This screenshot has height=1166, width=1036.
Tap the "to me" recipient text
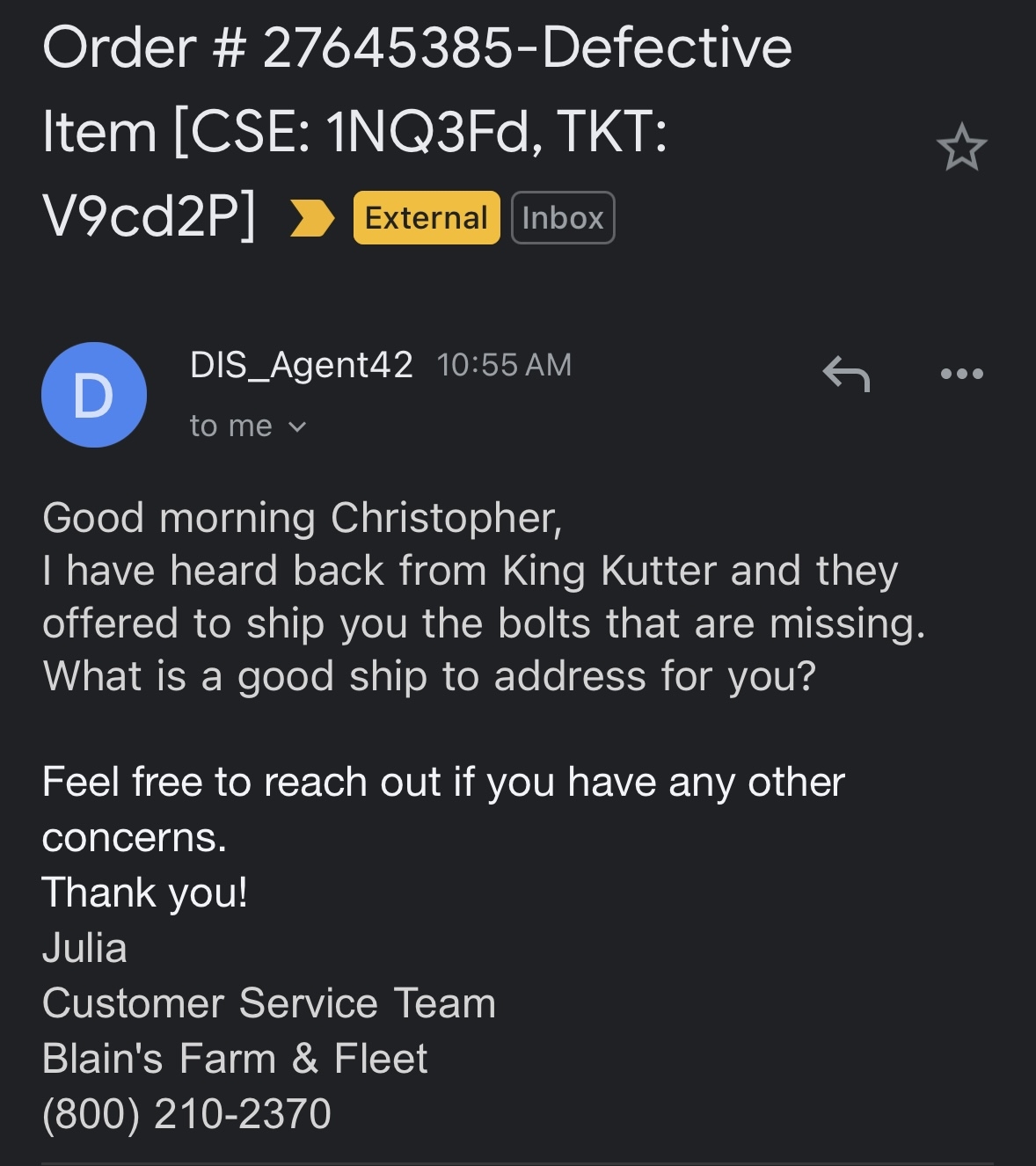231,426
